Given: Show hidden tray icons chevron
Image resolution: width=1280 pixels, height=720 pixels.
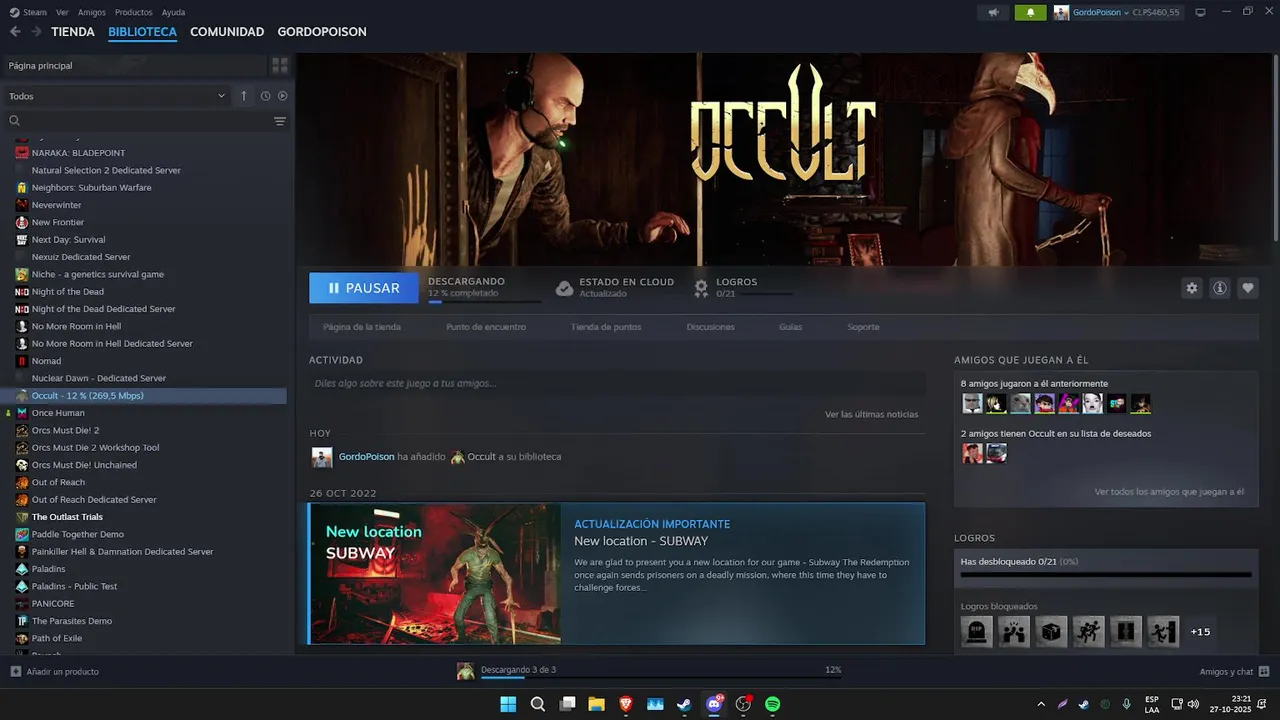Looking at the screenshot, I should [x=1041, y=704].
